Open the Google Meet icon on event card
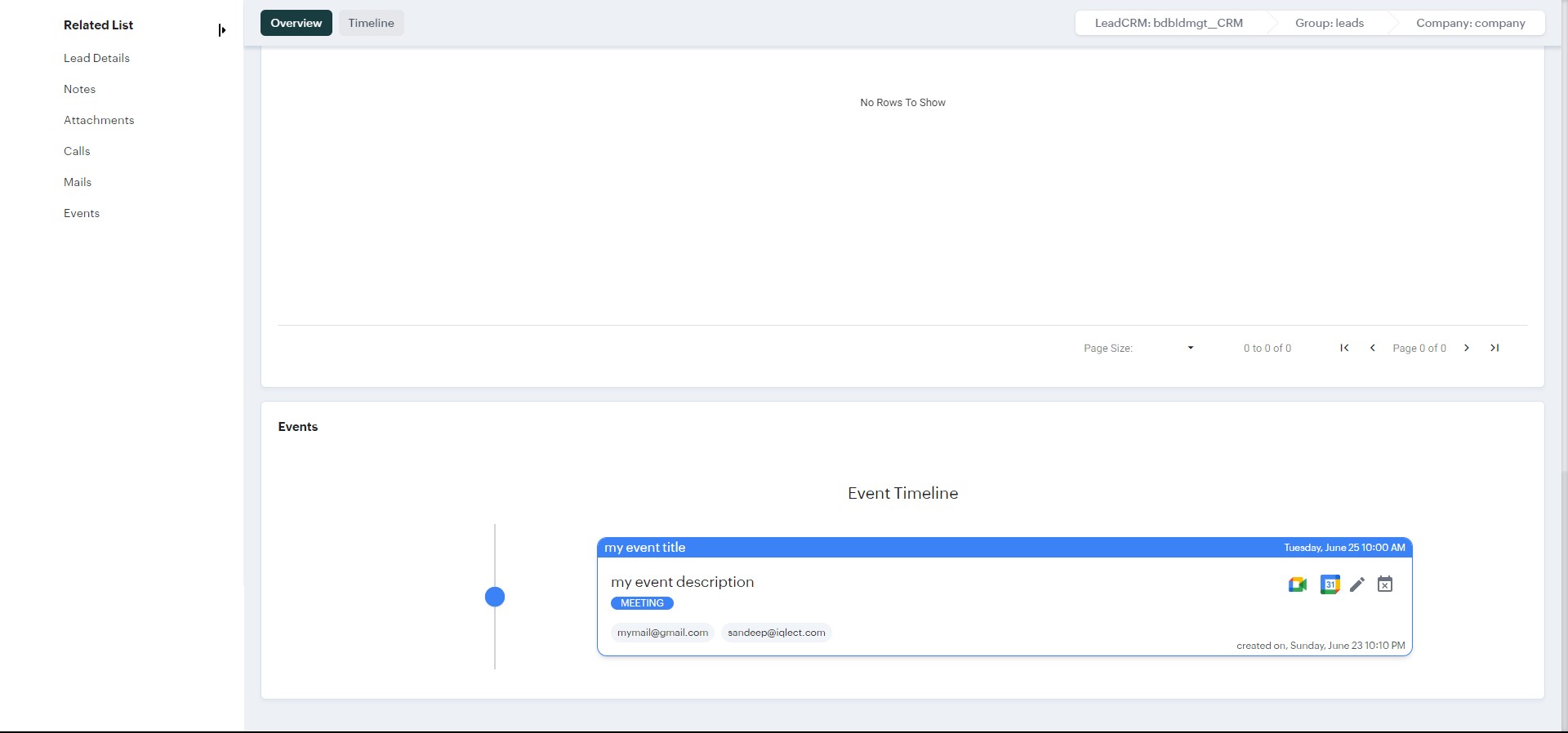The width and height of the screenshot is (1568, 733). [x=1297, y=584]
